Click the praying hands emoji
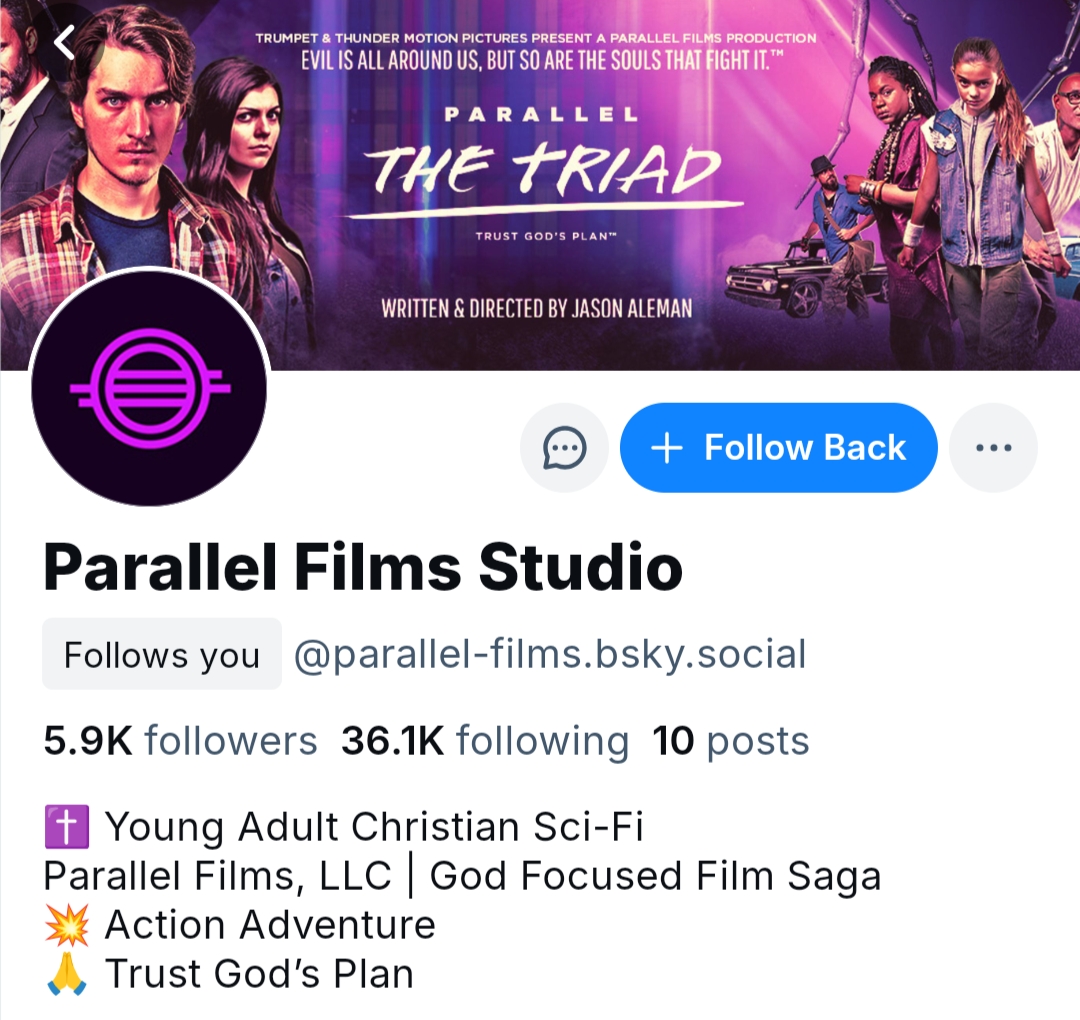1080x1020 pixels. pyautogui.click(x=67, y=973)
